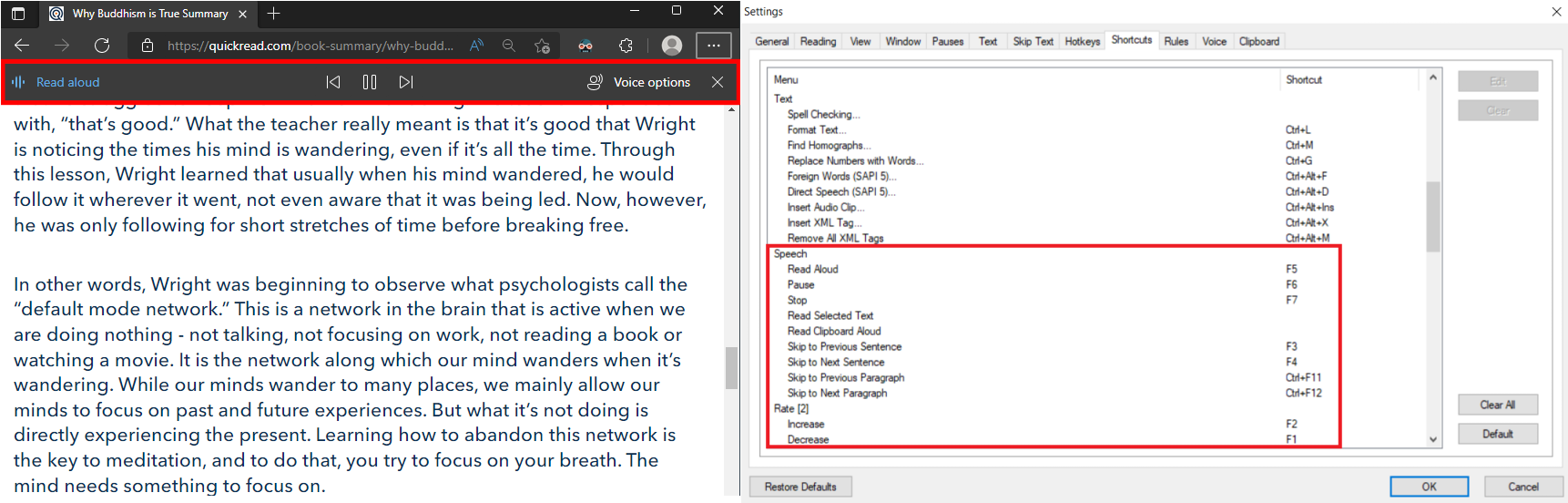Switch to the General tab in Settings
Viewport: 1568px width, 503px height.
coord(772,42)
